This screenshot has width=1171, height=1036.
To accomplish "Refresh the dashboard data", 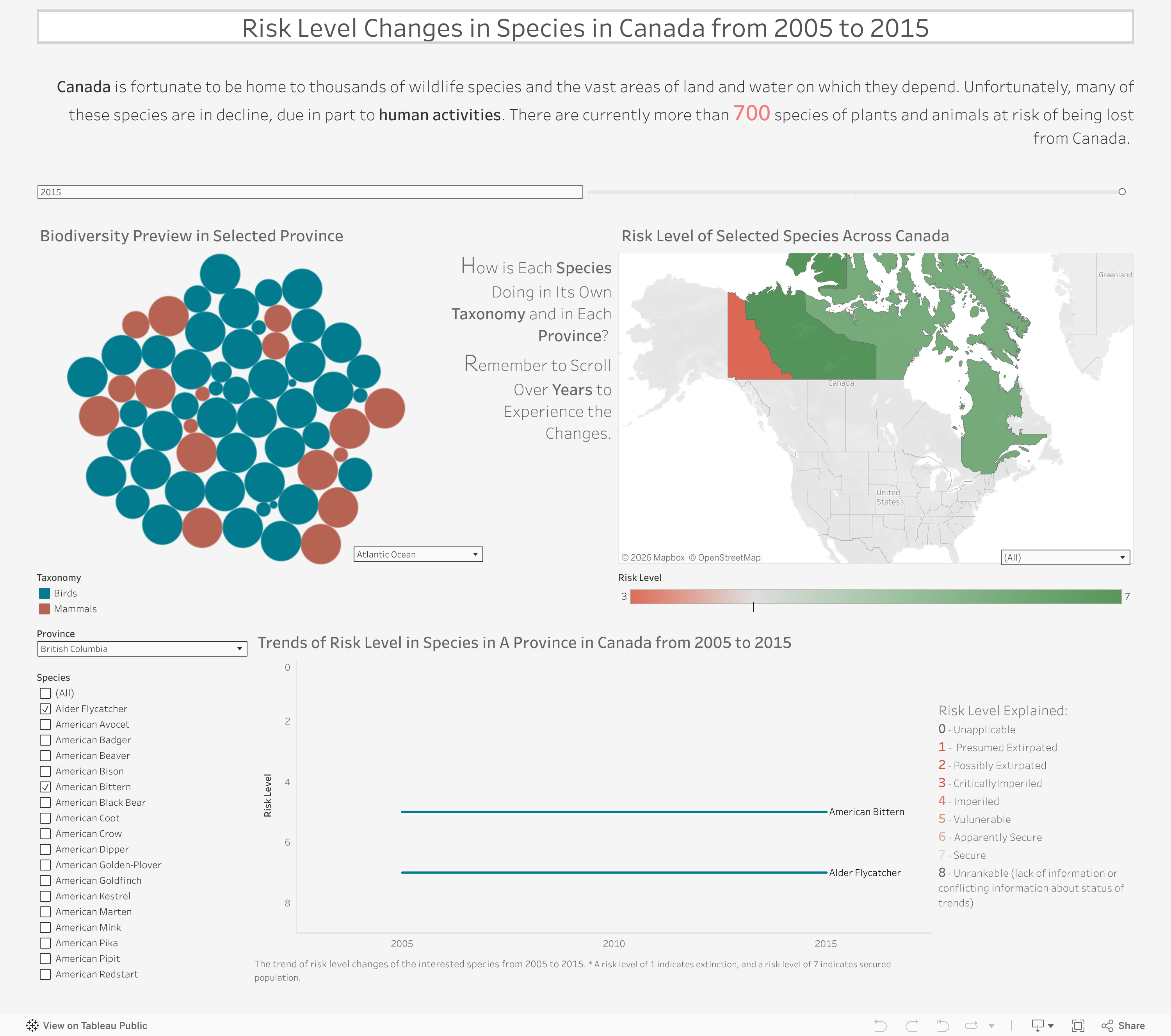I will [x=972, y=1026].
